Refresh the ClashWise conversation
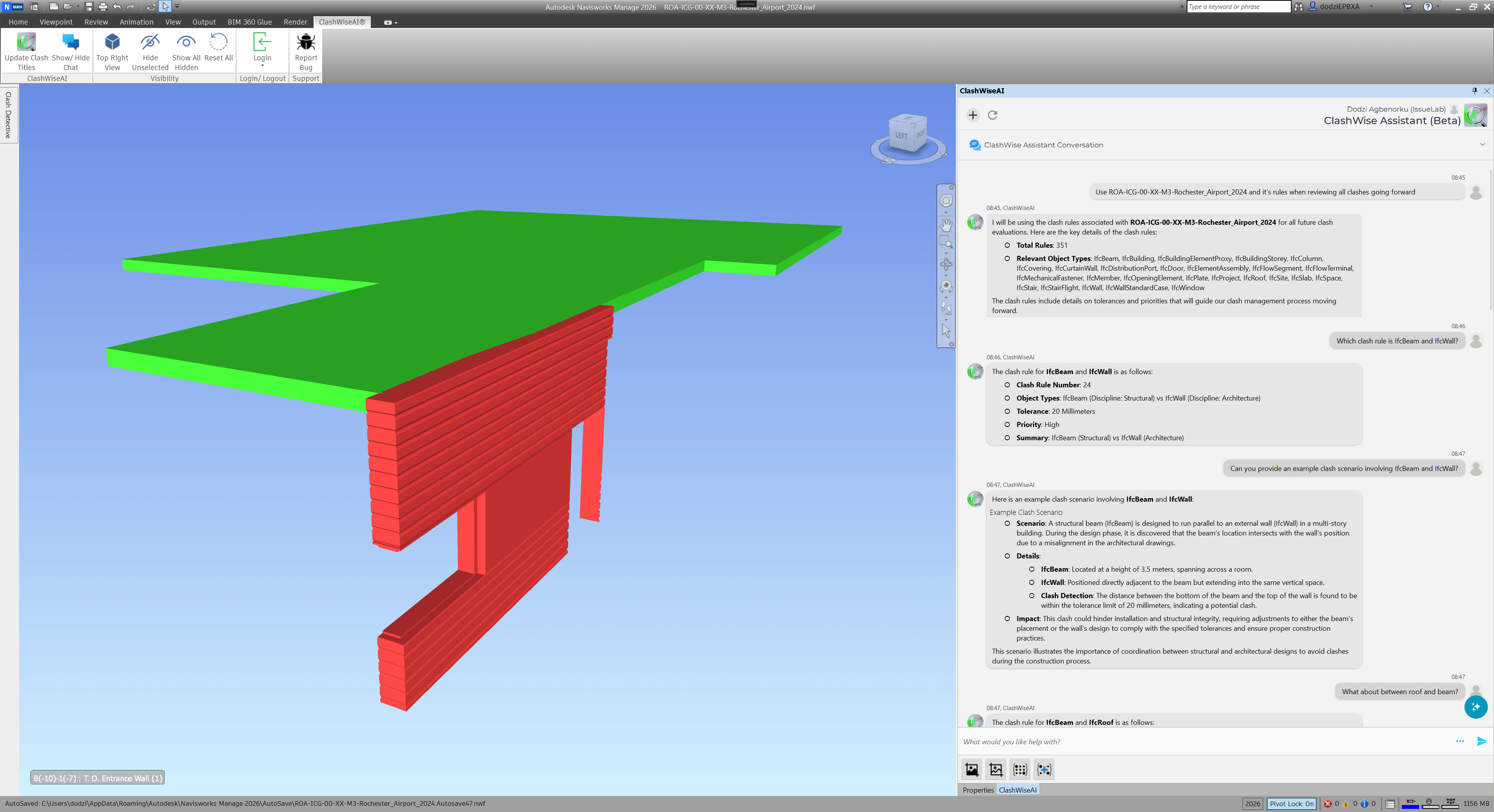The image size is (1494, 812). [992, 115]
